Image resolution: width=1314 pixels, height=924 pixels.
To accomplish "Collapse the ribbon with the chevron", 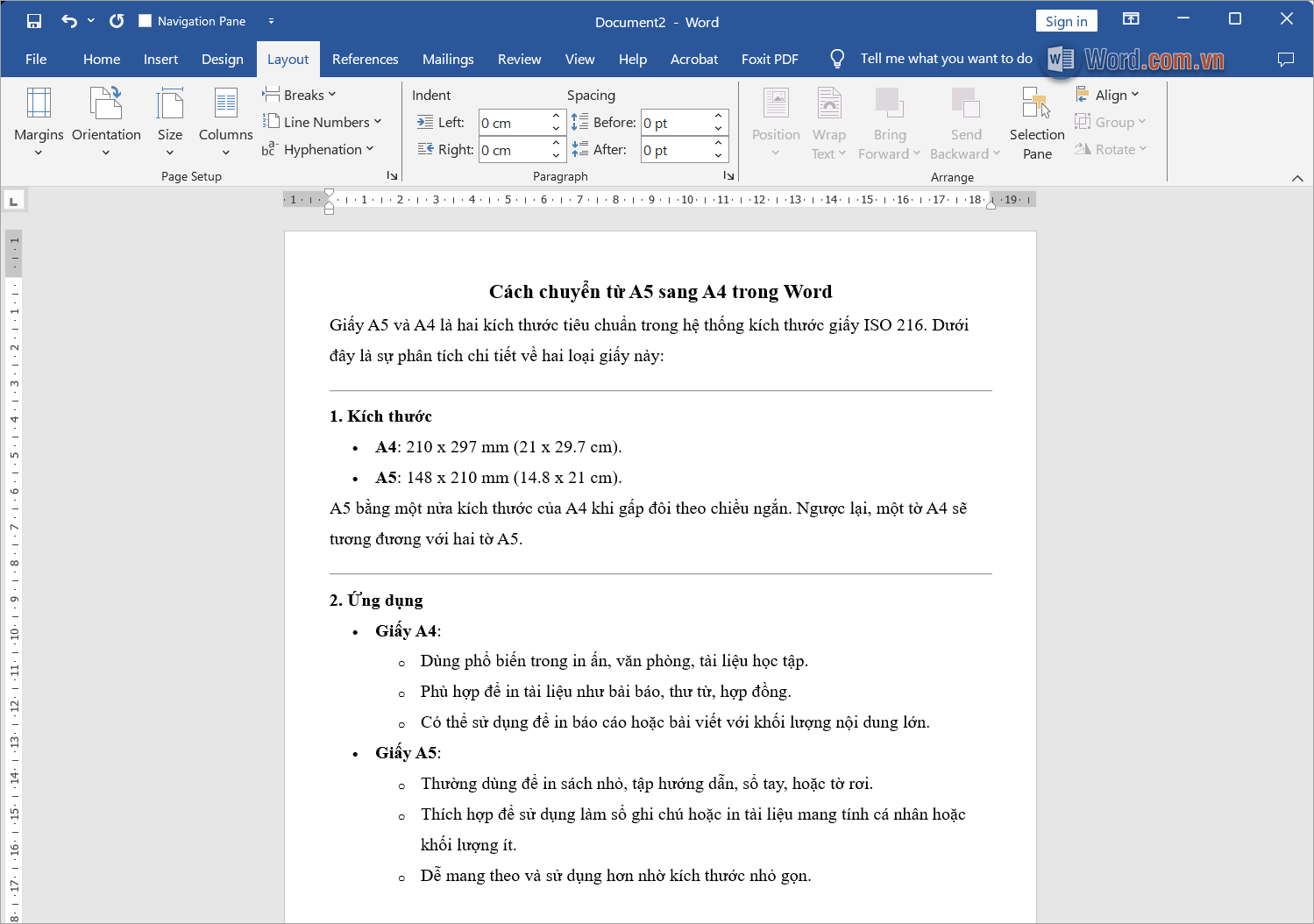I will pyautogui.click(x=1297, y=178).
